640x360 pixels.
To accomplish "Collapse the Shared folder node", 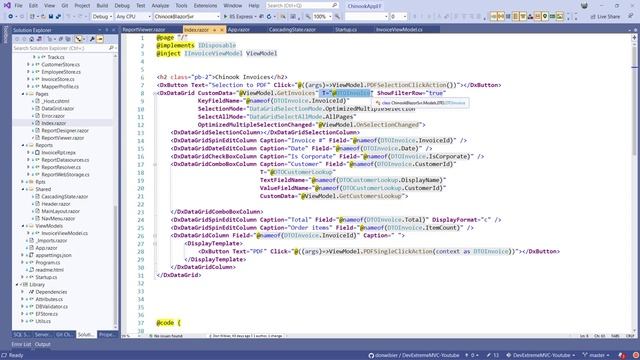I will (x=23, y=189).
